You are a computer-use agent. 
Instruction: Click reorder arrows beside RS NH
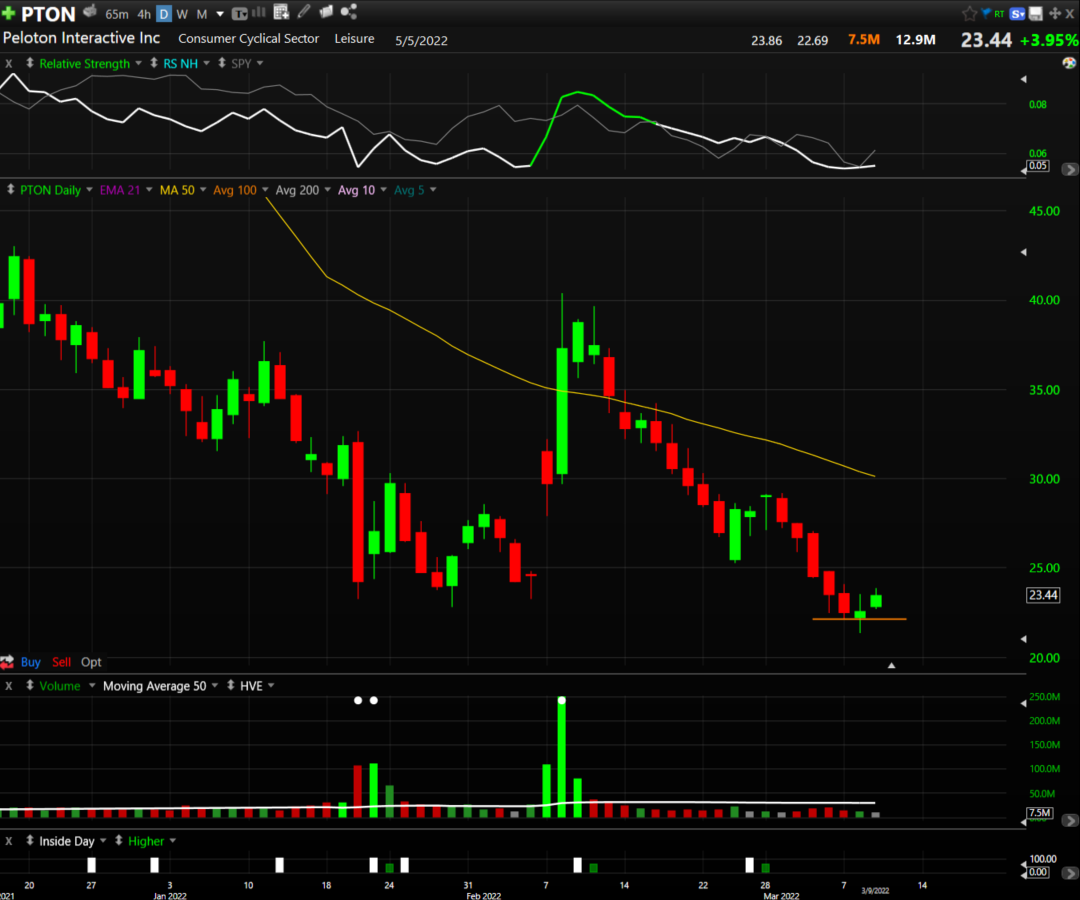[x=154, y=63]
